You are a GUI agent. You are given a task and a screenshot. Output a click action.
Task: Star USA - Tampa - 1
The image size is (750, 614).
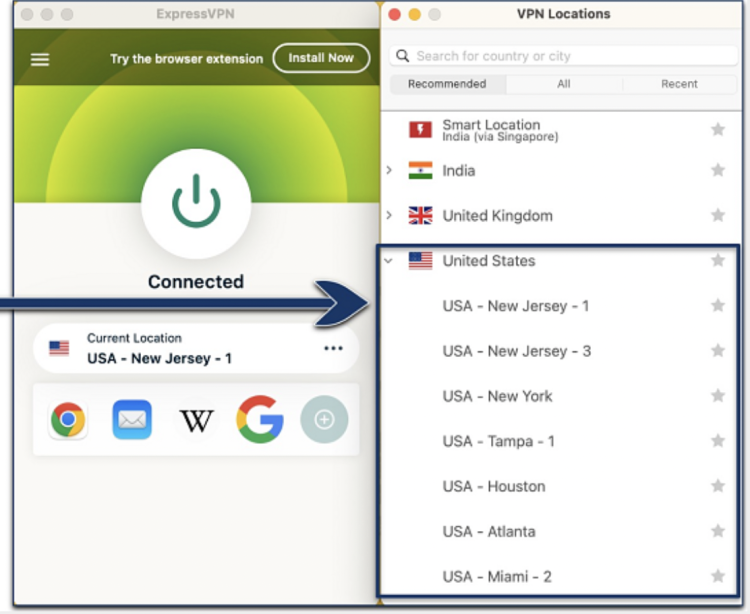tap(718, 440)
